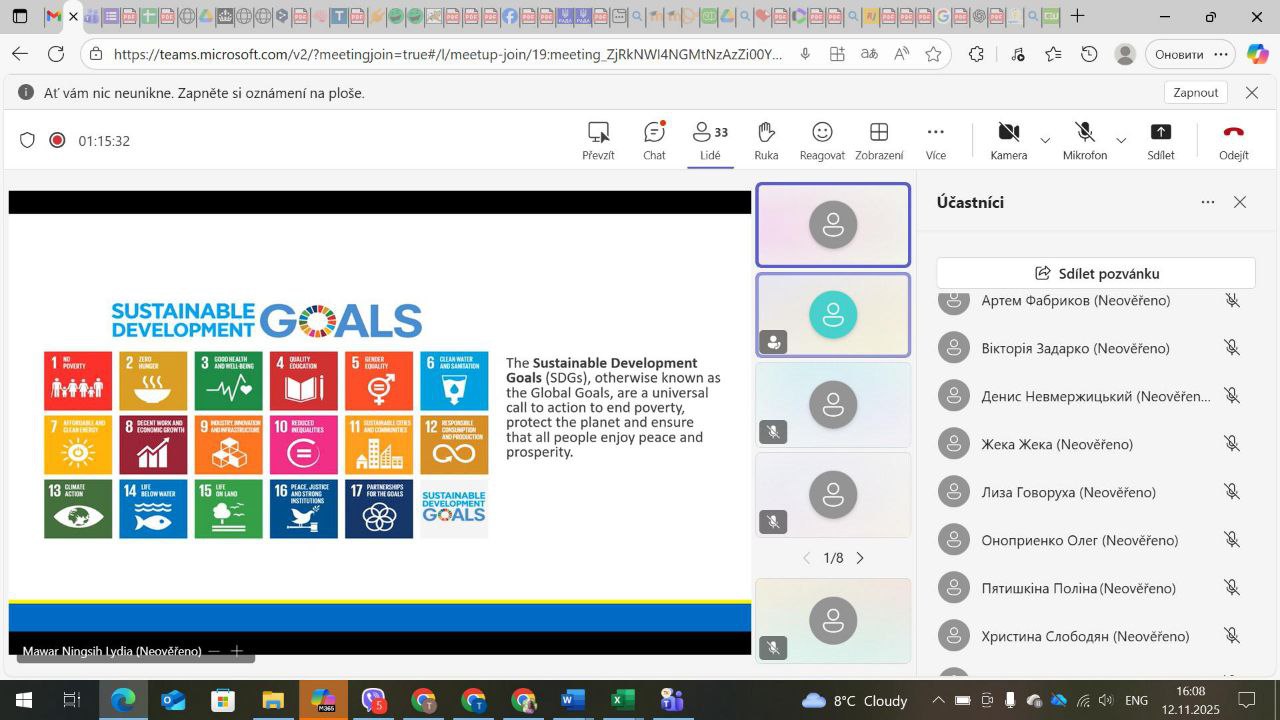The image size is (1280, 720).
Task: Expand the camera options dropdown arrow
Action: tap(1045, 141)
